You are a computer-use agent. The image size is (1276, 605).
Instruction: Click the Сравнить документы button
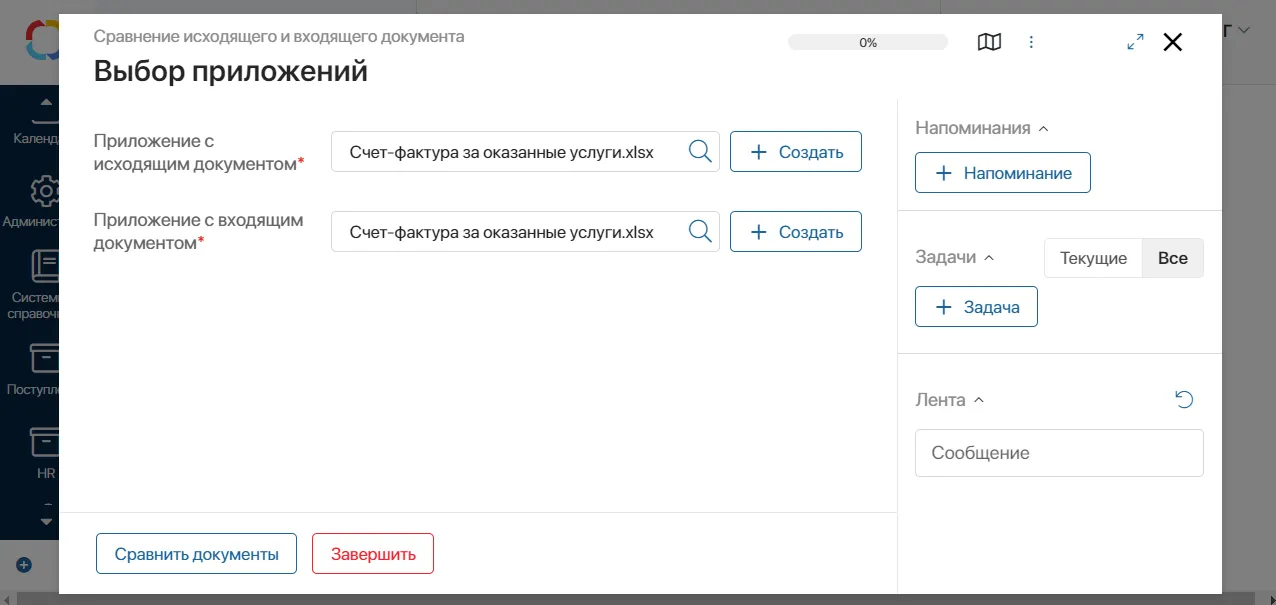click(196, 553)
